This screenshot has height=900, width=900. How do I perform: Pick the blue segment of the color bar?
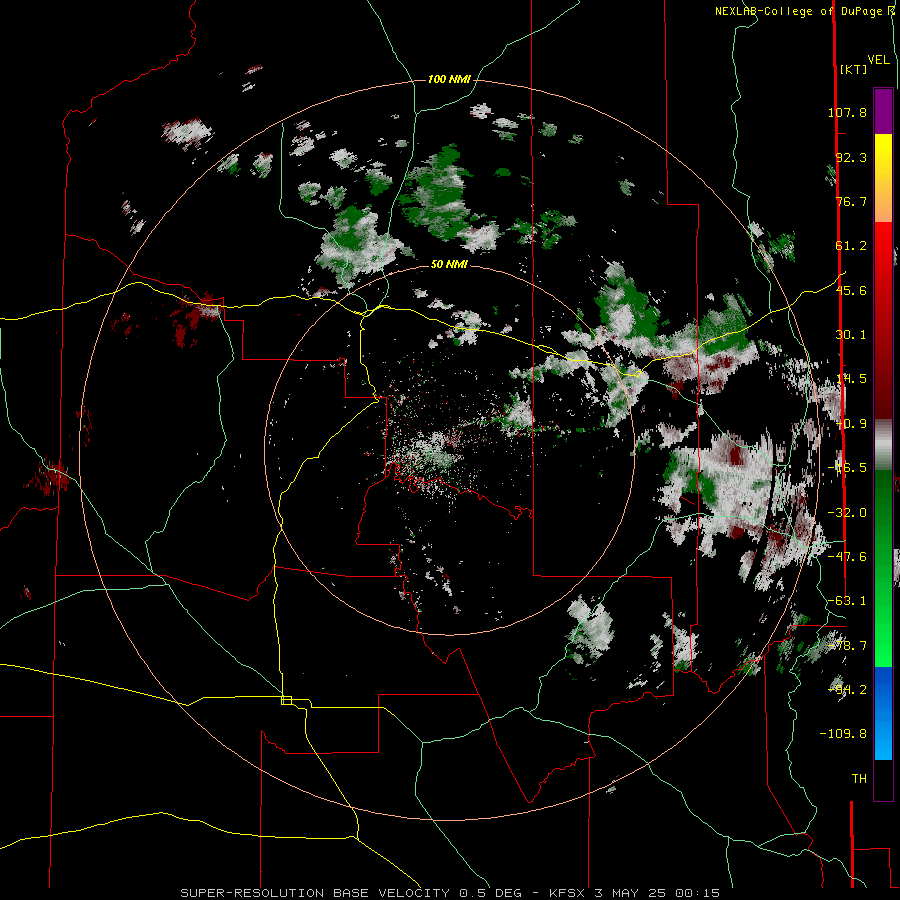click(x=883, y=713)
